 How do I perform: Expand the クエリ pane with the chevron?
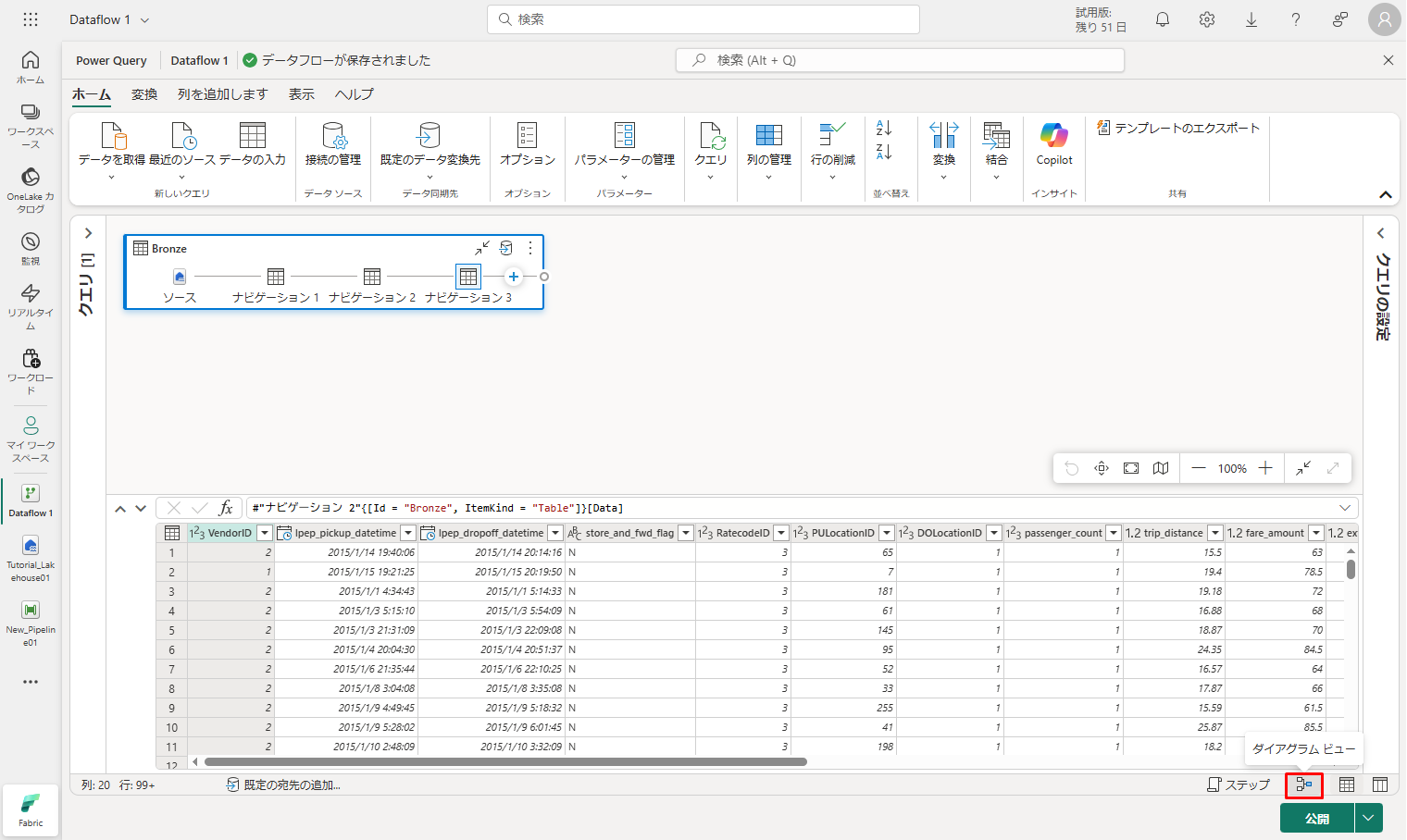(x=88, y=233)
